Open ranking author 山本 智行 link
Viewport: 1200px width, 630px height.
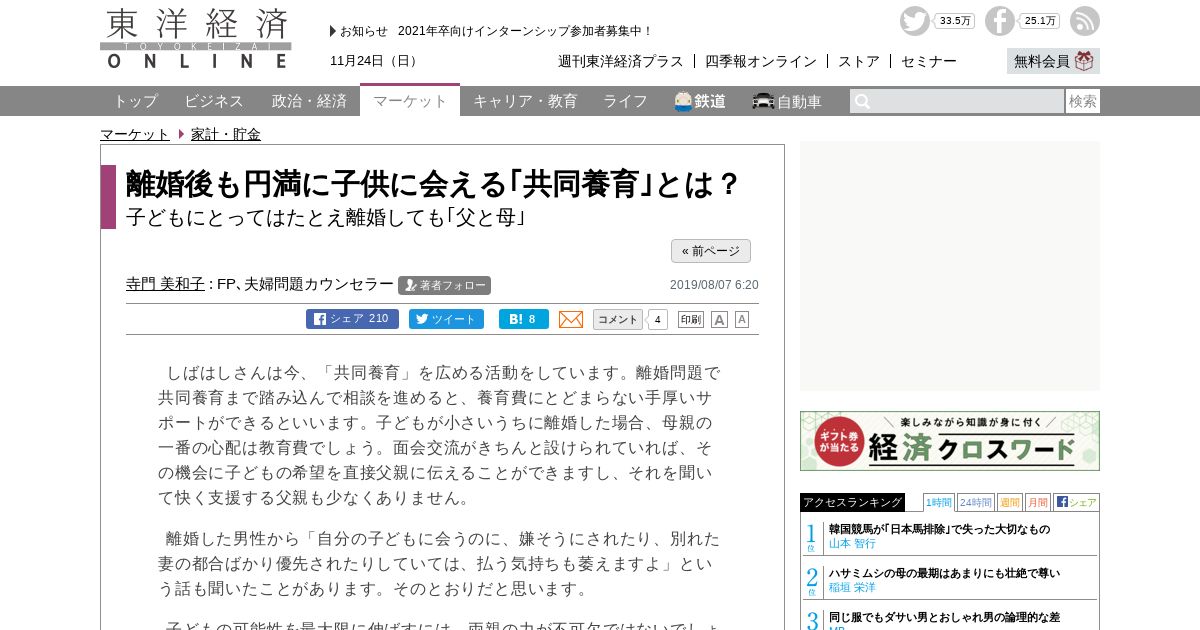pos(852,543)
